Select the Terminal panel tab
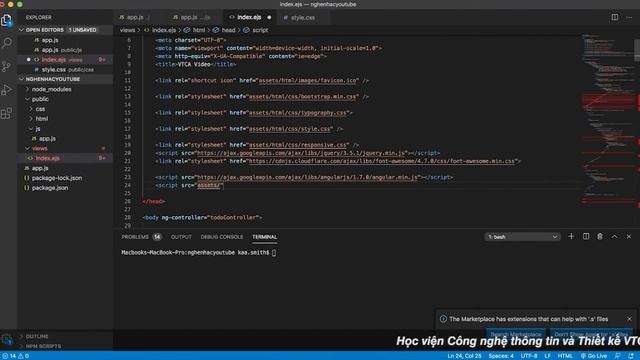 (x=264, y=237)
